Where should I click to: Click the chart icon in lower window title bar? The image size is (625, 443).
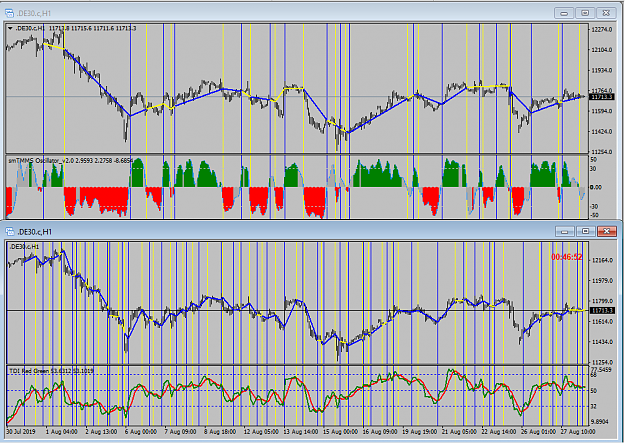tap(9, 231)
